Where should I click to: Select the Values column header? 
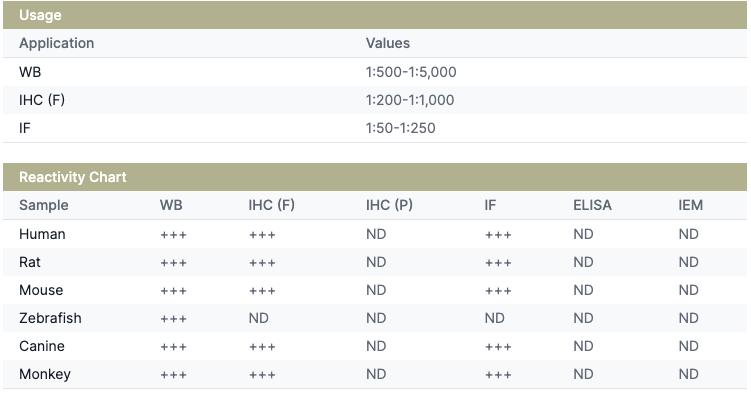pyautogui.click(x=388, y=43)
